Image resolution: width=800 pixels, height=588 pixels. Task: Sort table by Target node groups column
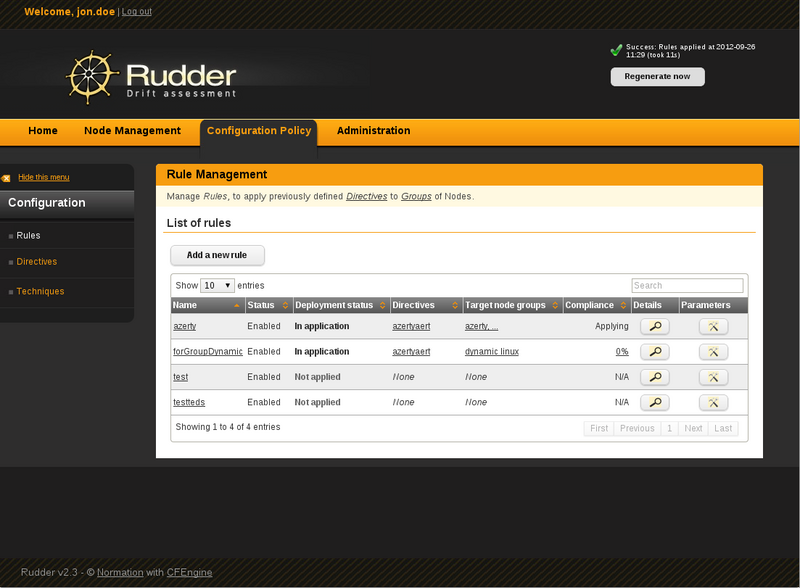coord(512,305)
